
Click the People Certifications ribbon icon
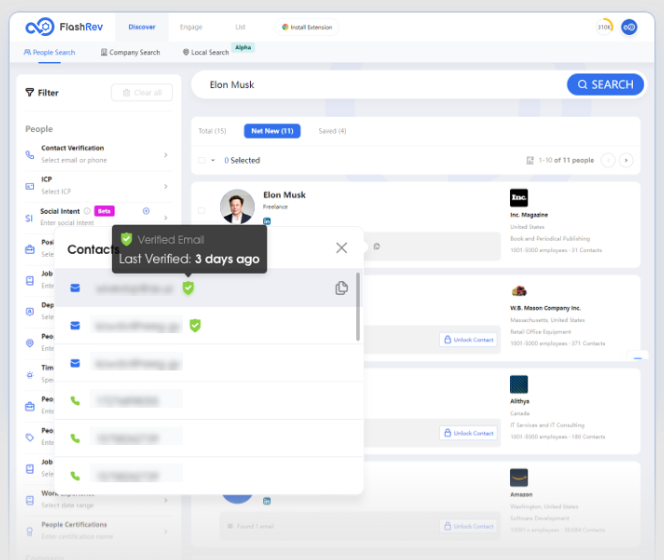point(30,531)
